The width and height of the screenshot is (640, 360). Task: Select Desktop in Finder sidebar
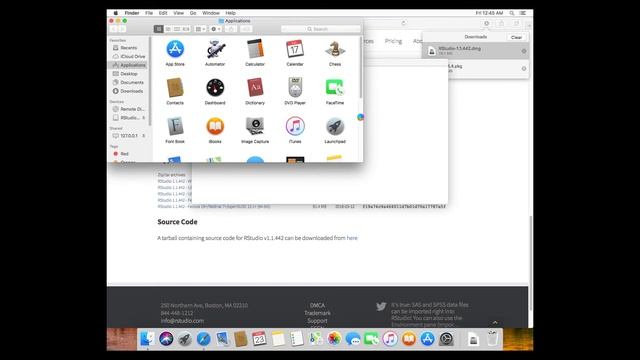pyautogui.click(x=129, y=74)
